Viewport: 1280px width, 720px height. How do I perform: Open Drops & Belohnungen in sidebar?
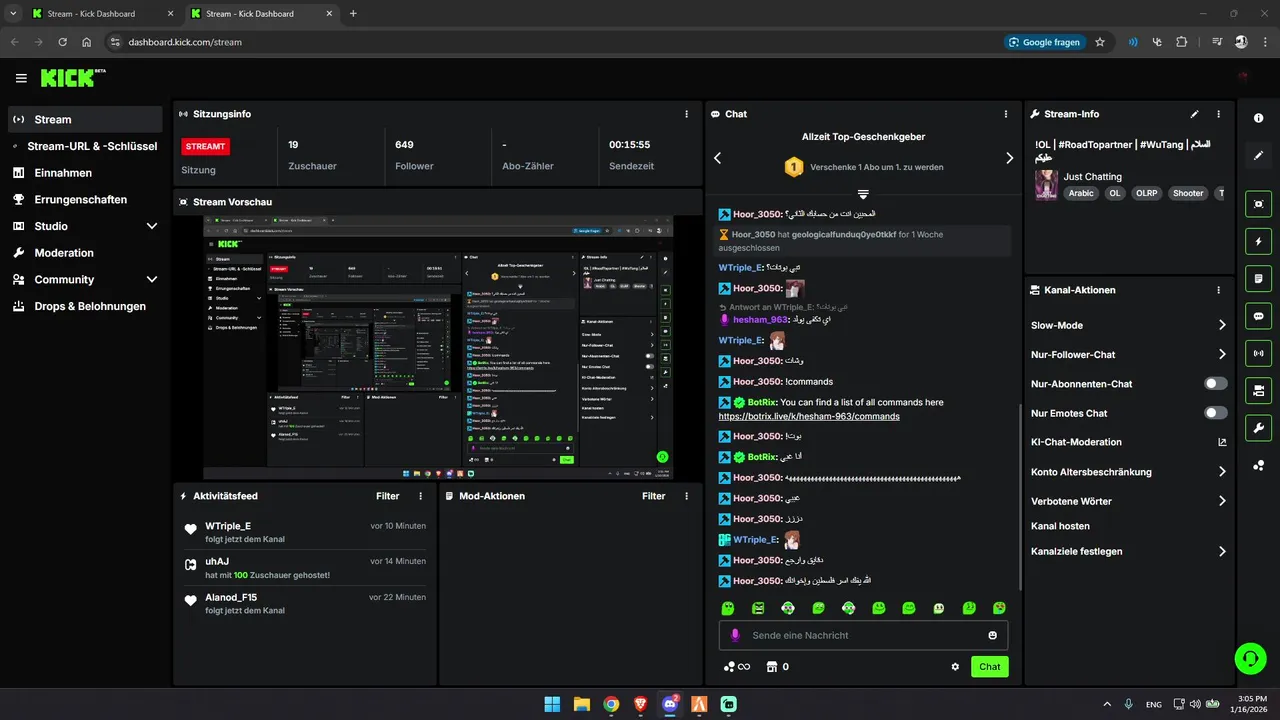[x=85, y=306]
